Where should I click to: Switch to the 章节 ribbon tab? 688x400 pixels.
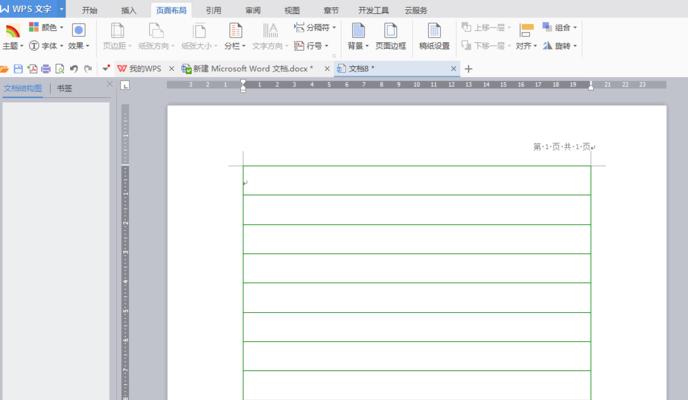click(331, 10)
